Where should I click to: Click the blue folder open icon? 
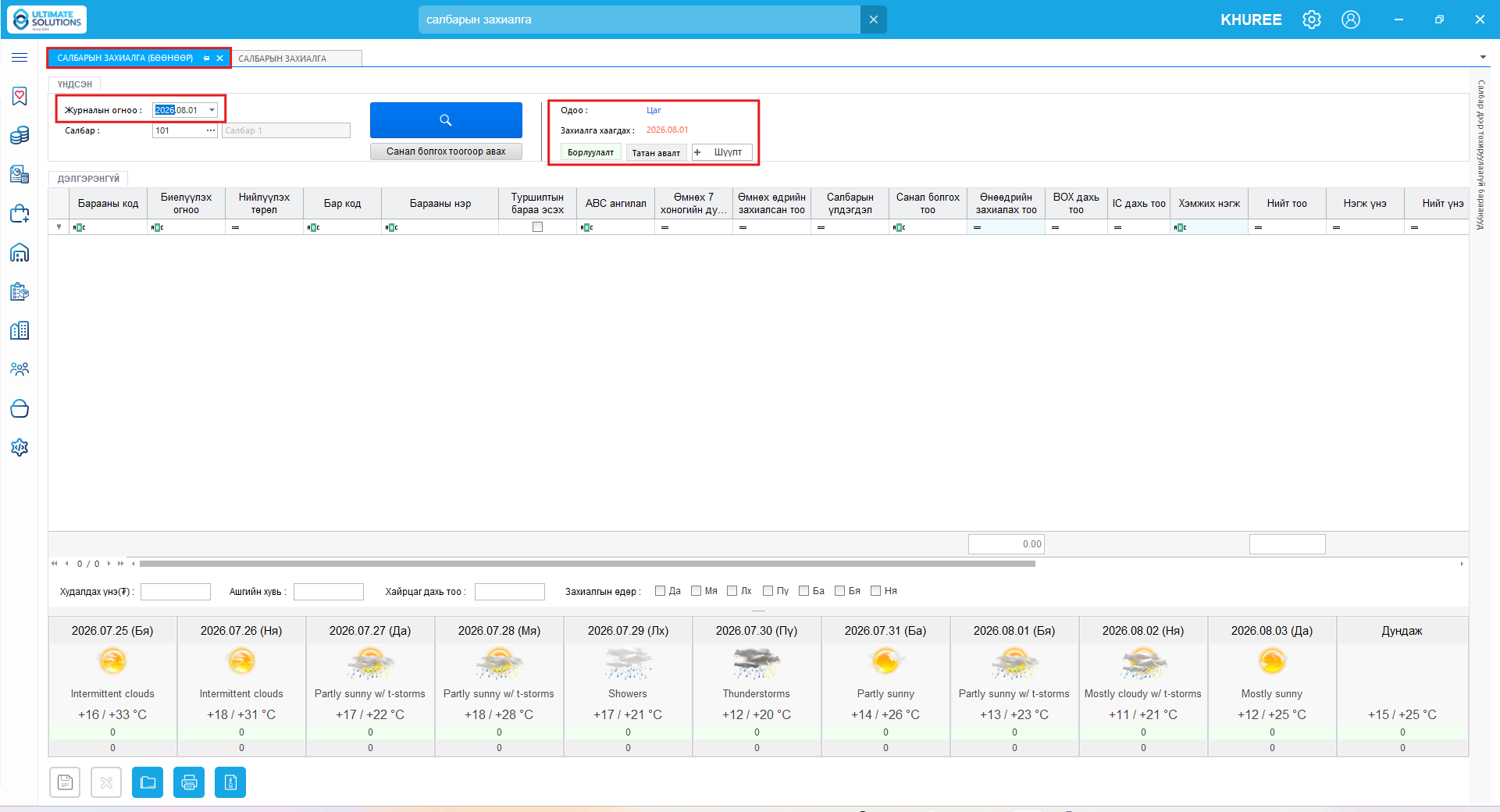point(148,782)
